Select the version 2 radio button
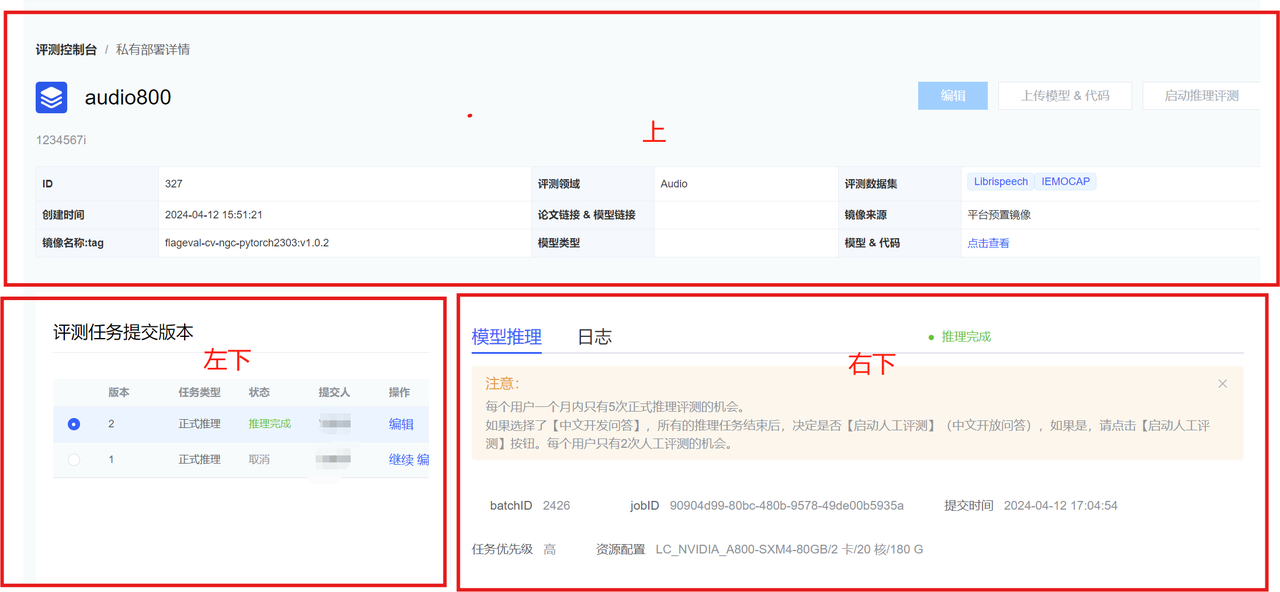 pyautogui.click(x=74, y=424)
